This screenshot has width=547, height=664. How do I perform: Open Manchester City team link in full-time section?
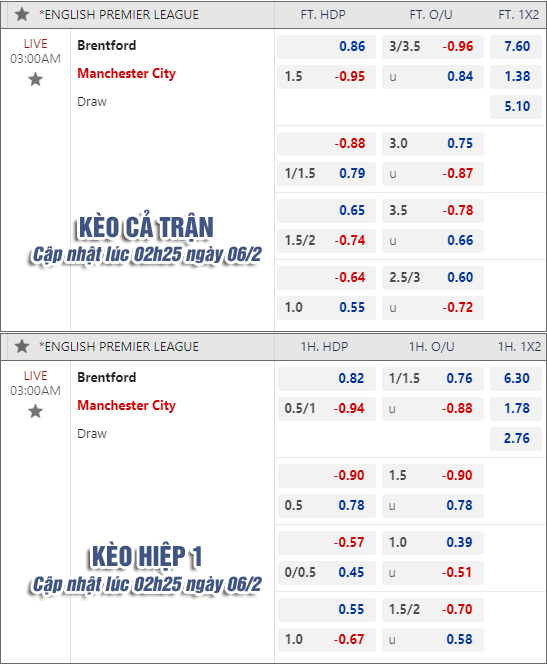coord(126,74)
